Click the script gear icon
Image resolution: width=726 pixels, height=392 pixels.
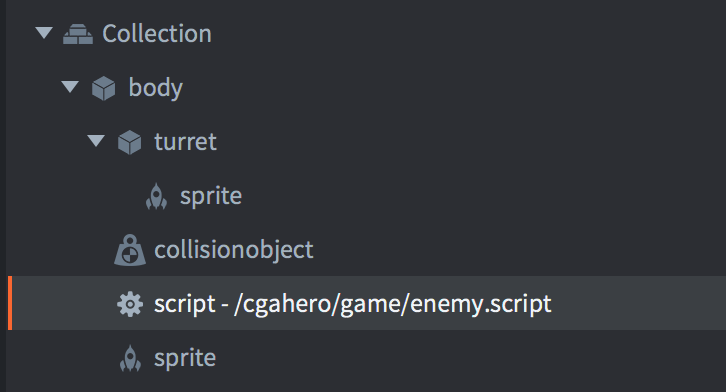click(x=130, y=304)
